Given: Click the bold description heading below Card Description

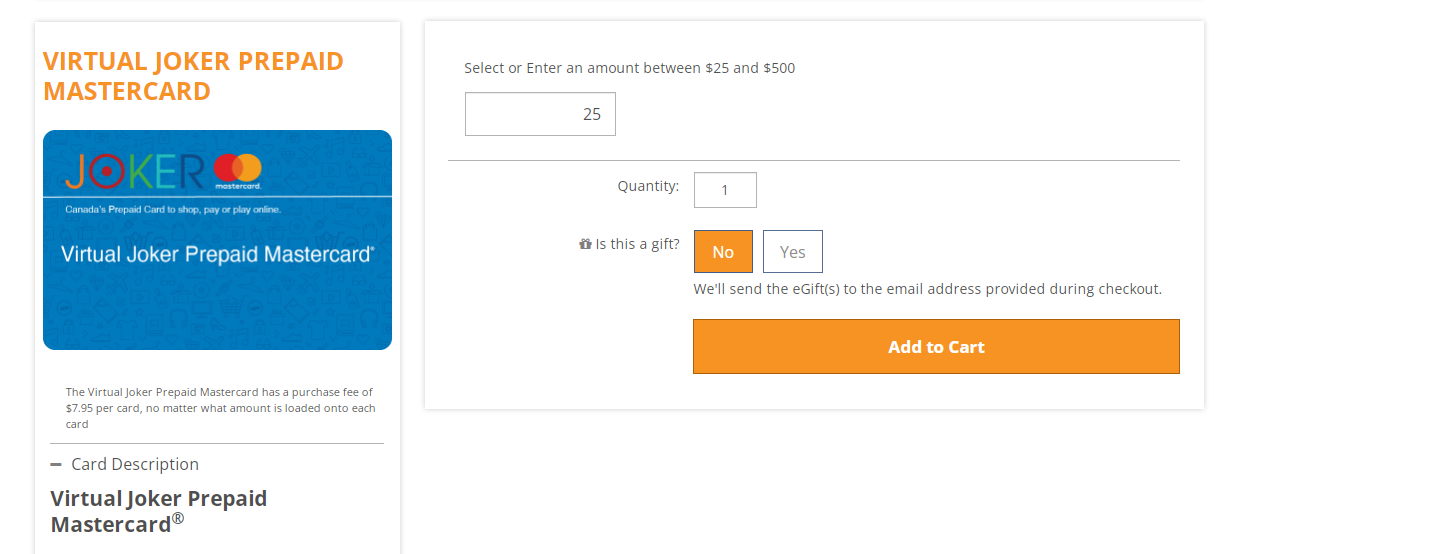Looking at the screenshot, I should coord(159,510).
